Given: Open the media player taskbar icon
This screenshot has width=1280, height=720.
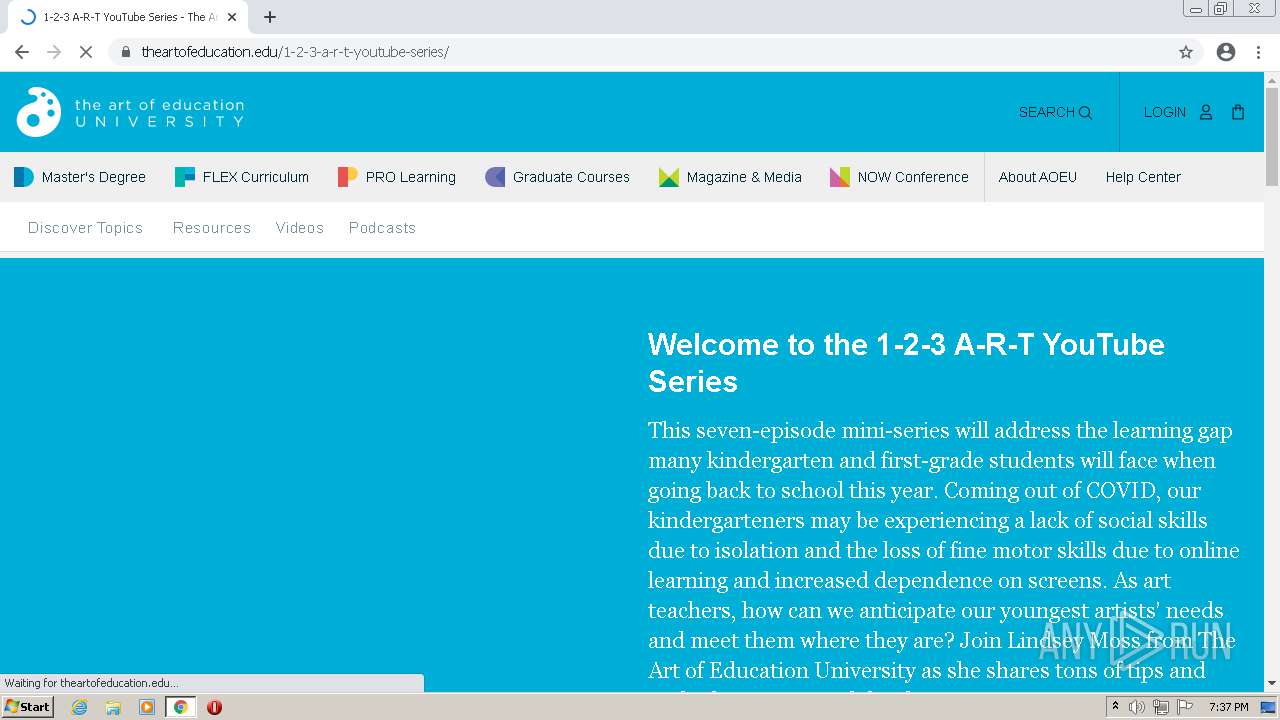Looking at the screenshot, I should tap(147, 707).
